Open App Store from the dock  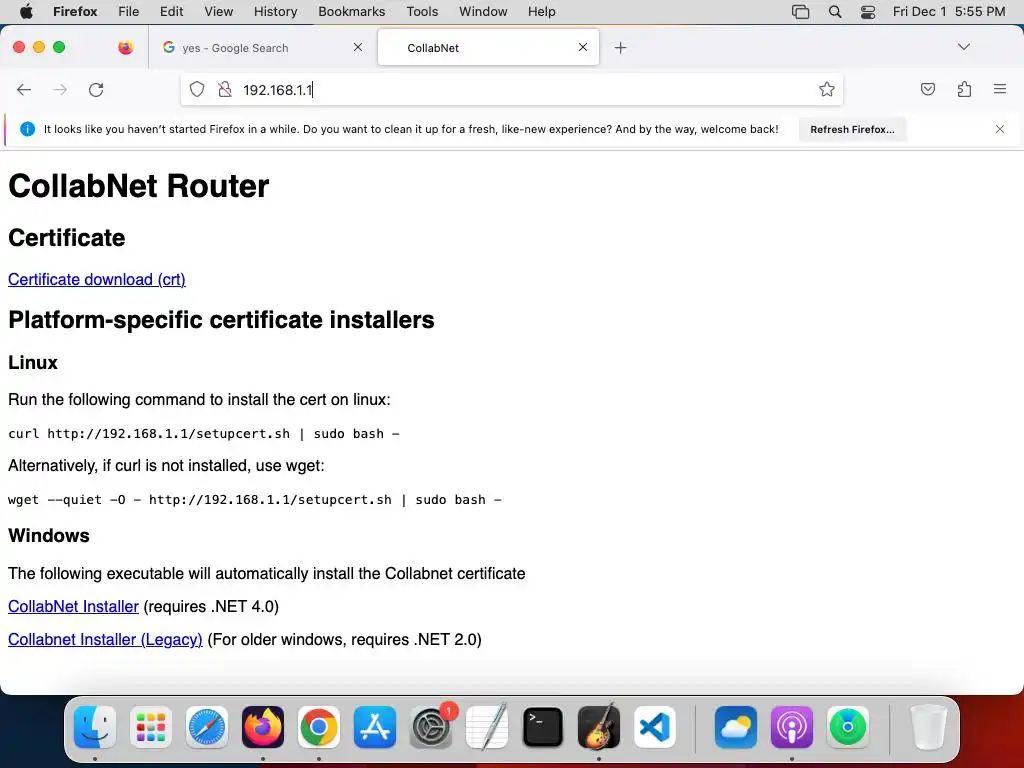click(375, 727)
